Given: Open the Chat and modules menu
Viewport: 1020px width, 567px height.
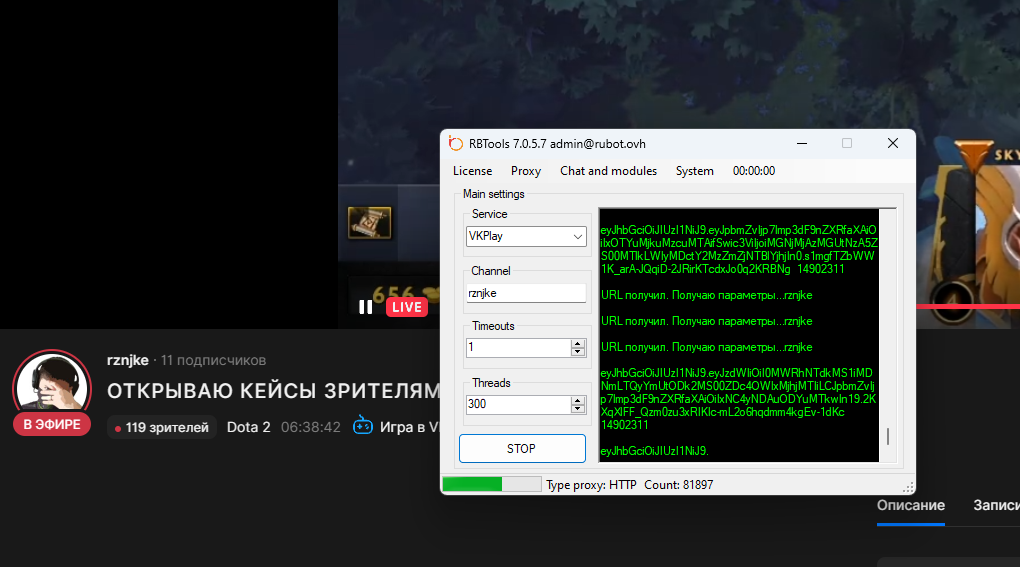Looking at the screenshot, I should 608,171.
